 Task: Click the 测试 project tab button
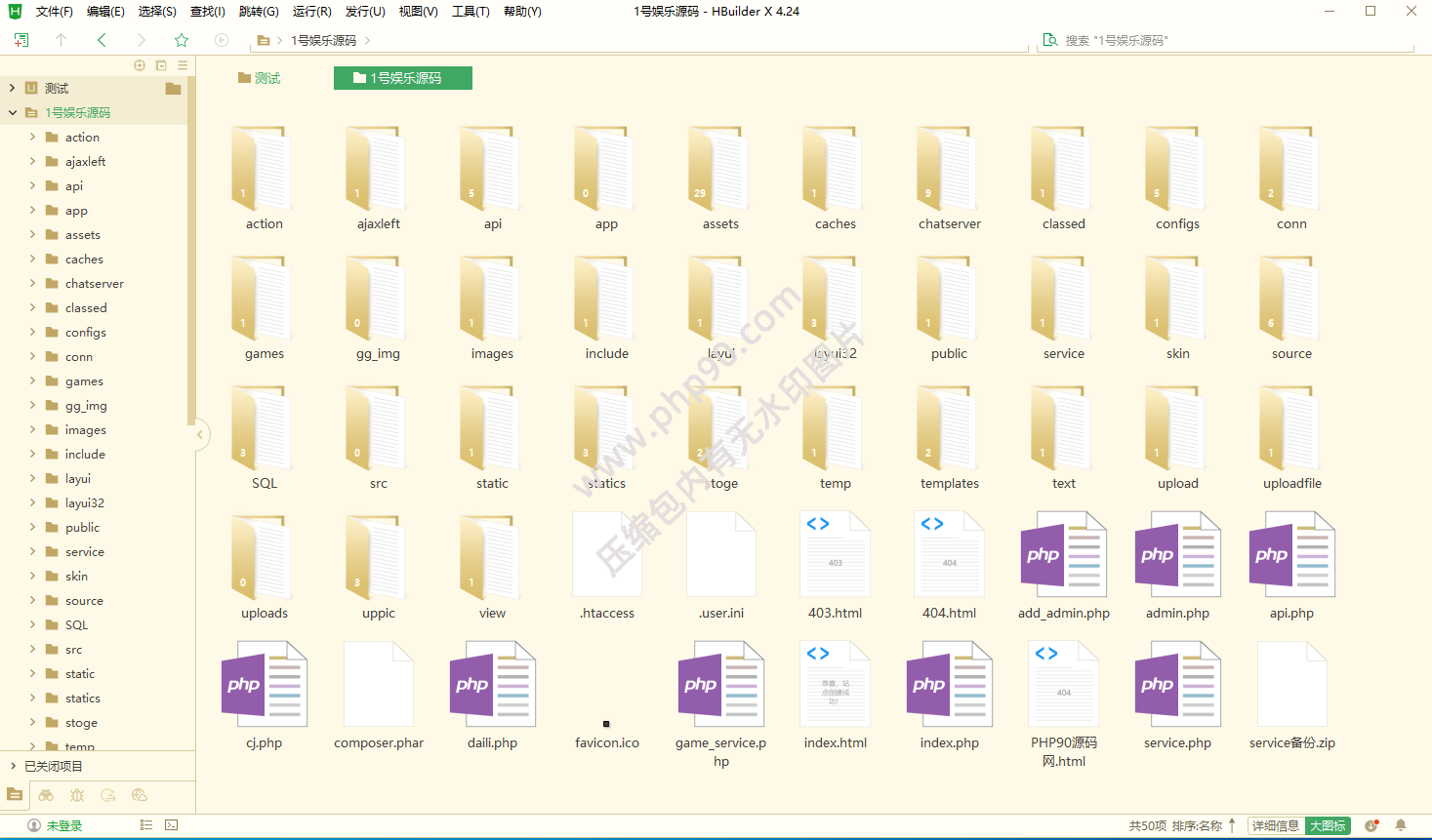(260, 78)
